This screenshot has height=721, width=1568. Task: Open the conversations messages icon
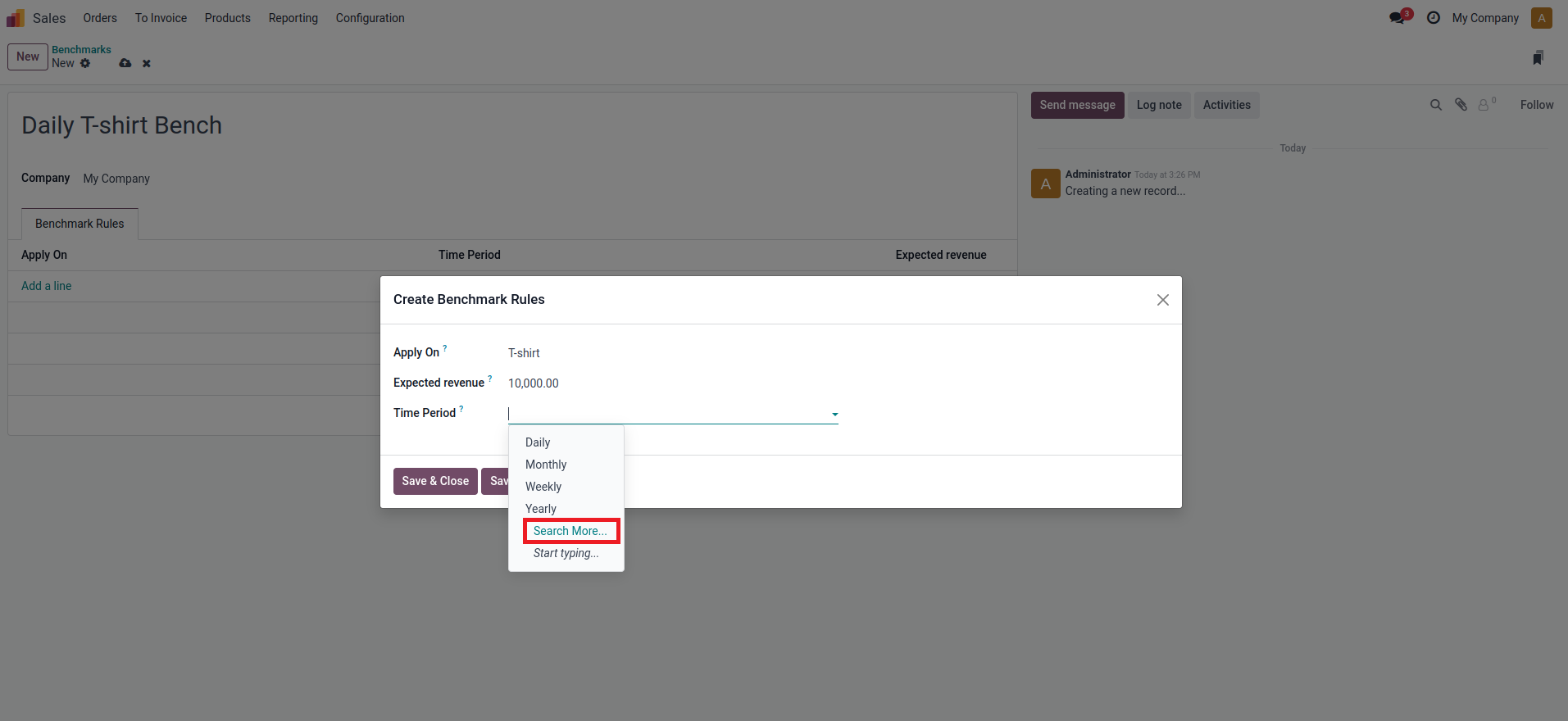[1398, 18]
